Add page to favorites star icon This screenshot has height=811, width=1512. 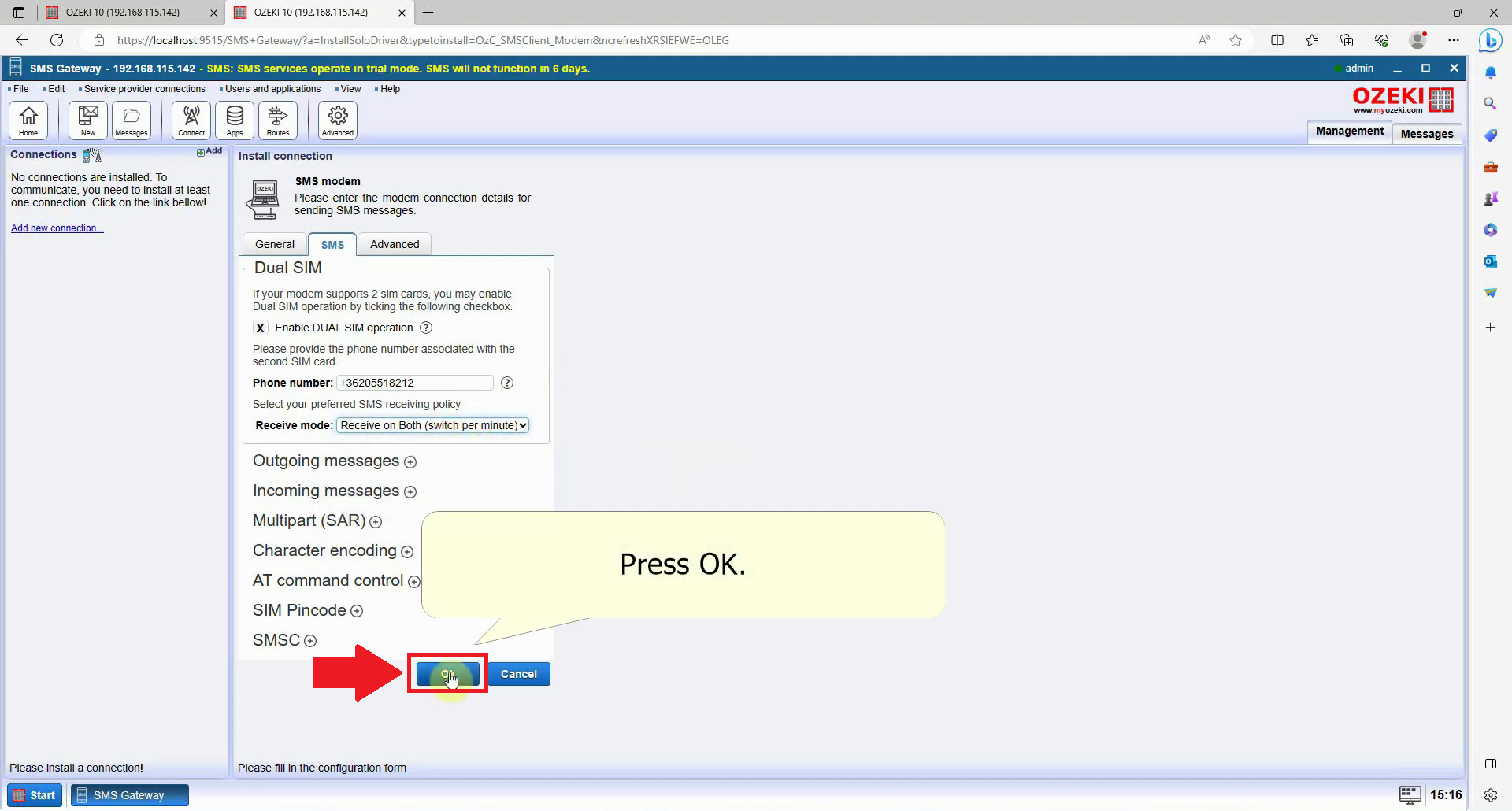click(1236, 40)
